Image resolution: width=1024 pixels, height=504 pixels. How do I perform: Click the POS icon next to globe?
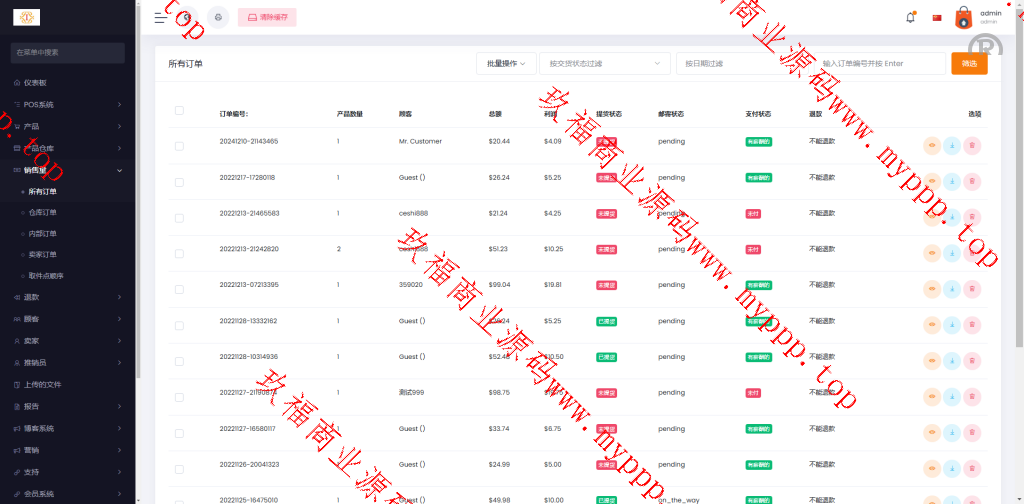[x=218, y=17]
